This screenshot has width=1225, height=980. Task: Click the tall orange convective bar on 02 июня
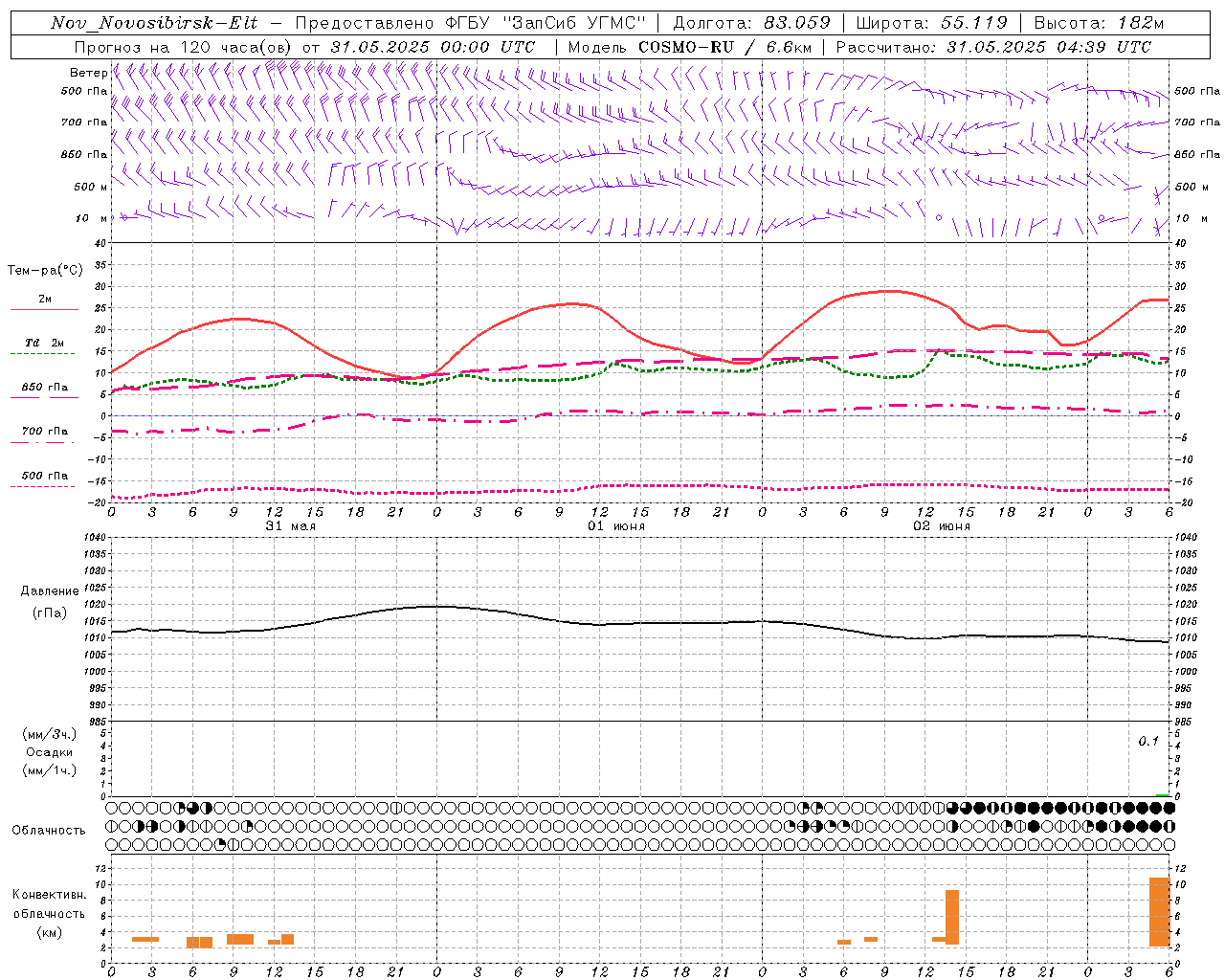pos(952,917)
